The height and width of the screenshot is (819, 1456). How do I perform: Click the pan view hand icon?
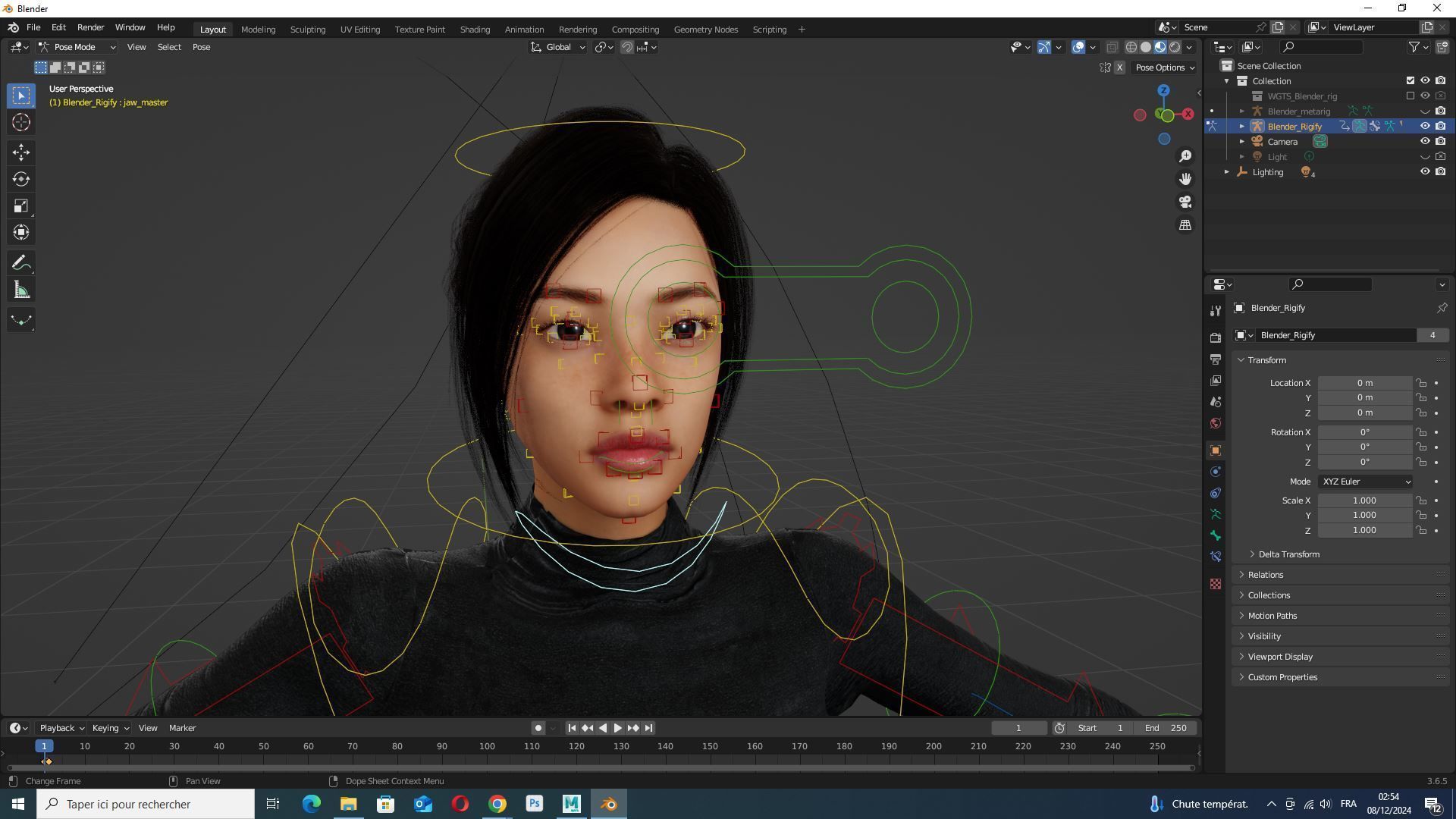point(1185,179)
